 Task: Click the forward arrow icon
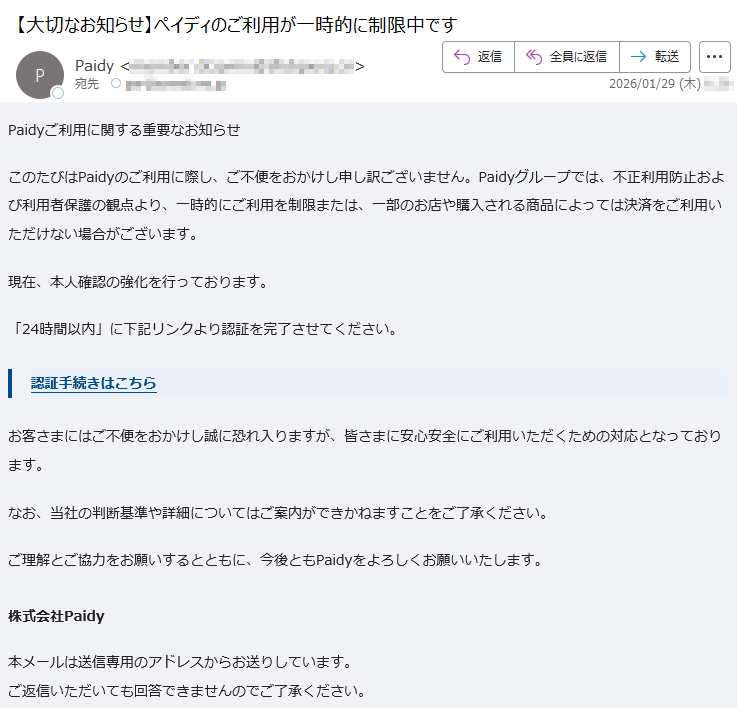point(638,57)
